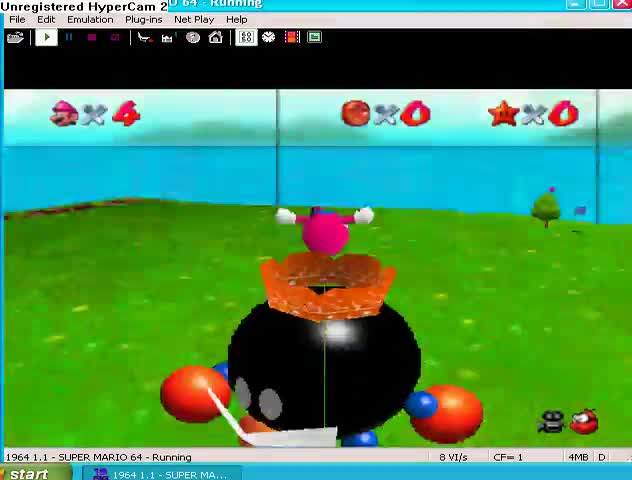632x480 pixels.
Task: Click the factory-shaped toolbar icon
Action: (x=167, y=38)
